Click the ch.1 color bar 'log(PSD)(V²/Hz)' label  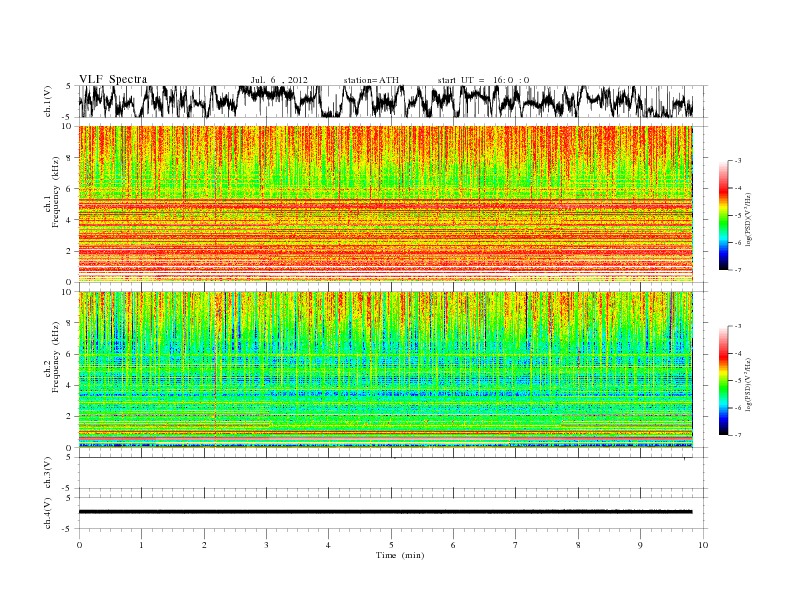click(x=748, y=219)
